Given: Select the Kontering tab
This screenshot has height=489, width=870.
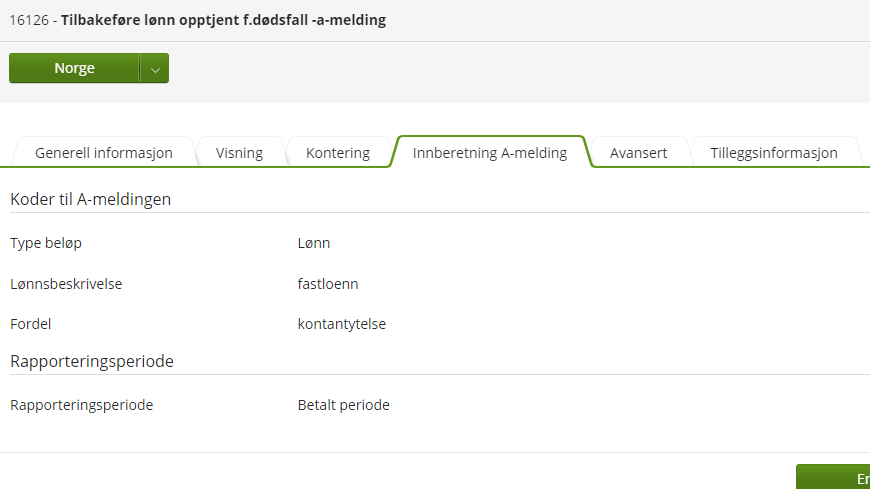Looking at the screenshot, I should 338,153.
